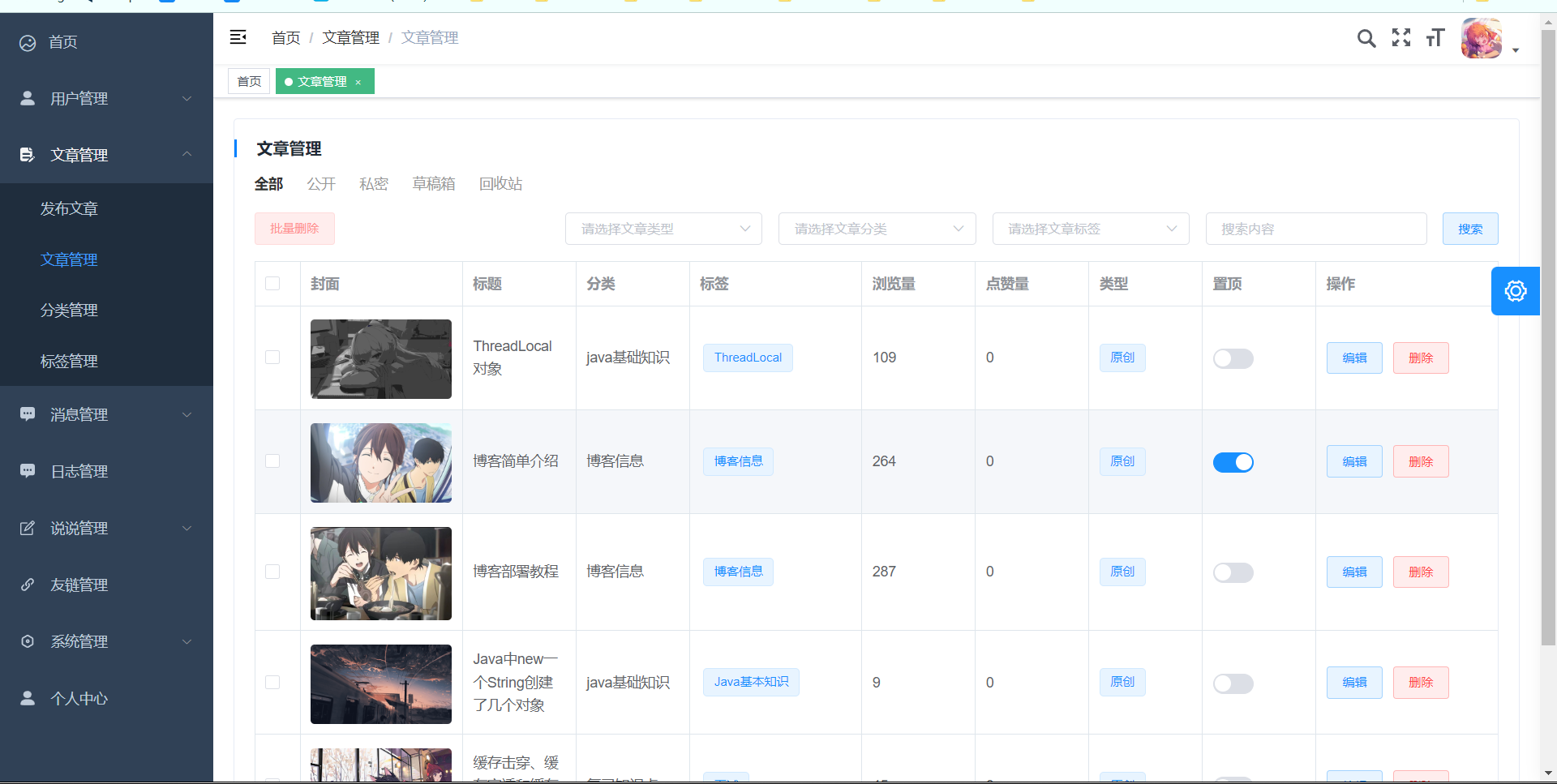This screenshot has width=1557, height=784.
Task: Expand 消息管理 menu chevron
Action: coord(187,414)
